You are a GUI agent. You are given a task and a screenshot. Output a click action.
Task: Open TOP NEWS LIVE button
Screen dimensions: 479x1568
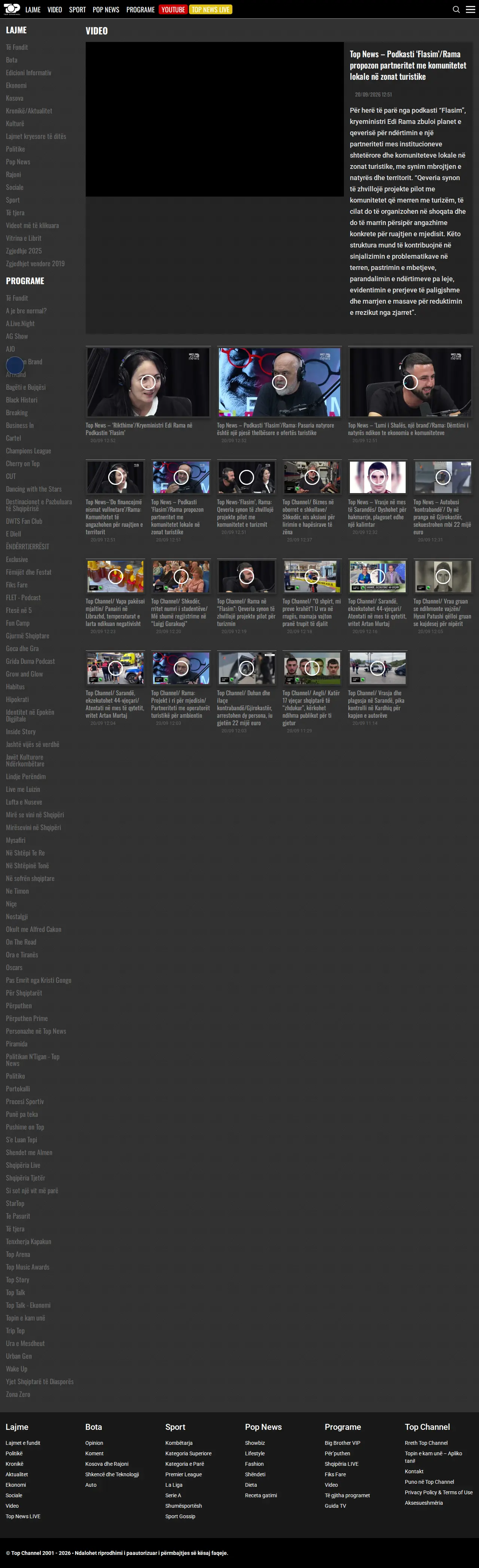211,9
